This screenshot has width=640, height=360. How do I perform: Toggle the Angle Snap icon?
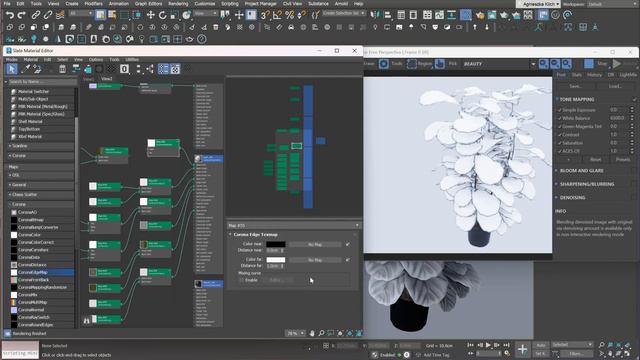(x=277, y=15)
